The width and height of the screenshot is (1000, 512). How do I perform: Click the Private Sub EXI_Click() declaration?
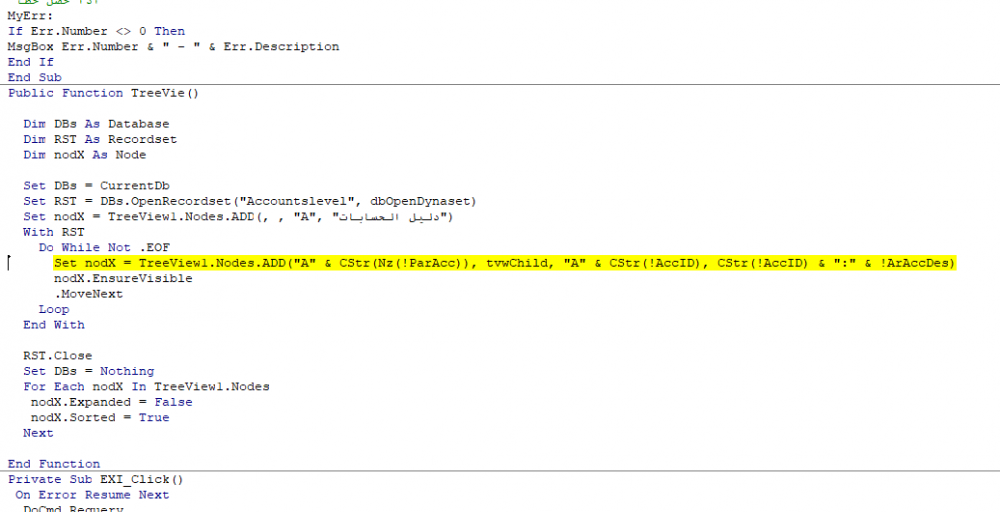coord(96,479)
